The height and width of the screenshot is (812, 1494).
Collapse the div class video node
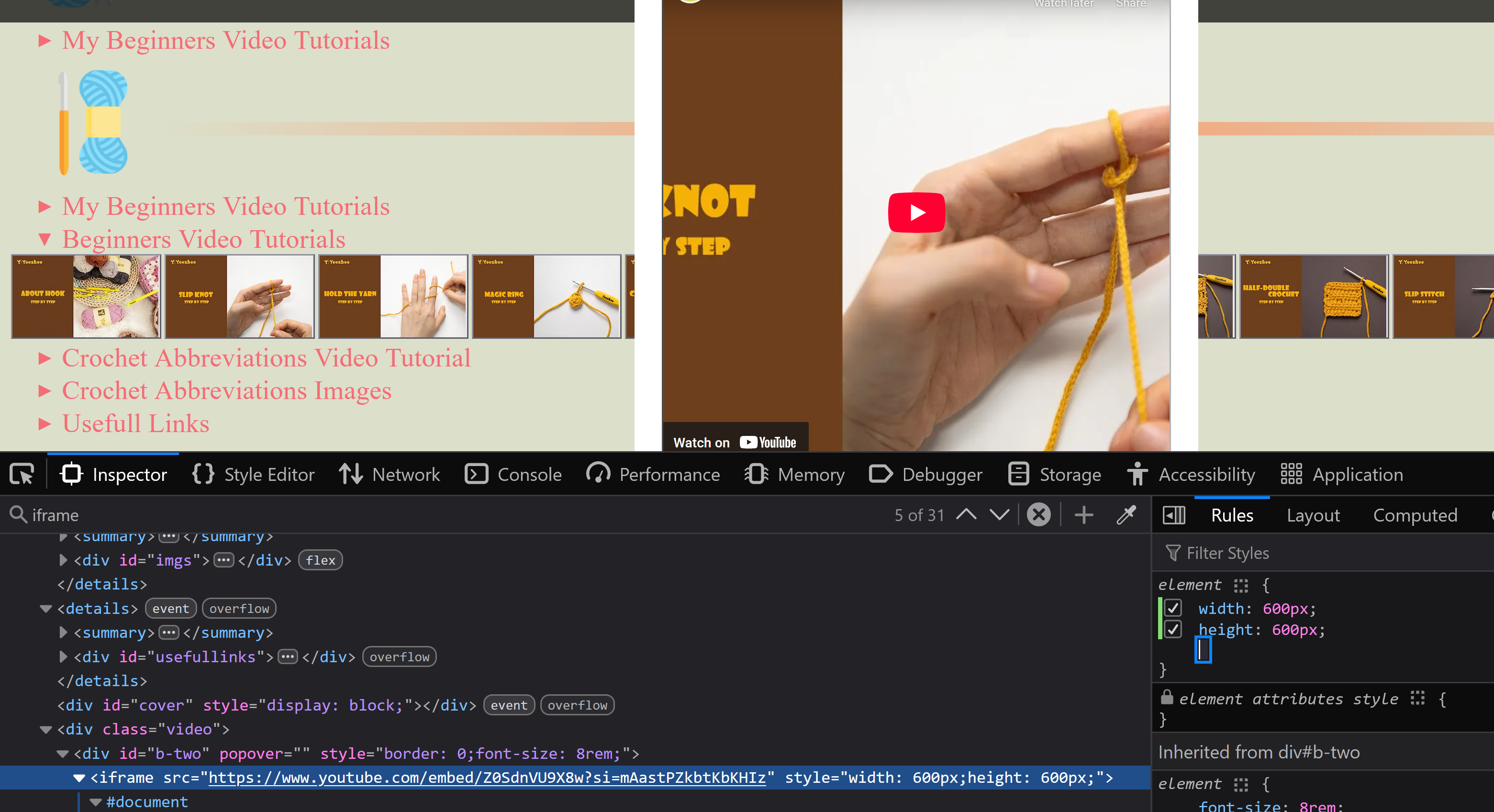click(46, 730)
